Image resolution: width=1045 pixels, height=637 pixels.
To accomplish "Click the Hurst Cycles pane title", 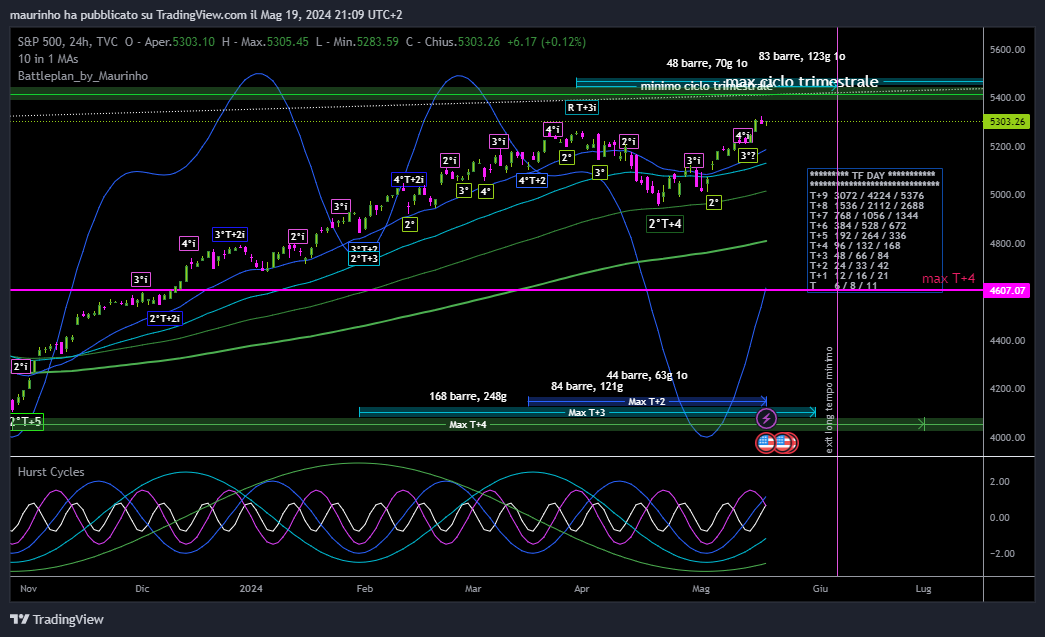I will click(51, 472).
